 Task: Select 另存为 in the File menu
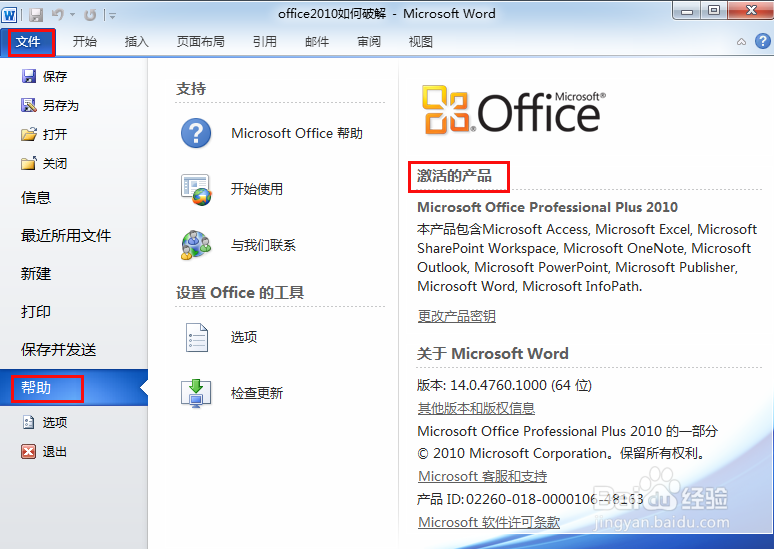click(x=61, y=106)
